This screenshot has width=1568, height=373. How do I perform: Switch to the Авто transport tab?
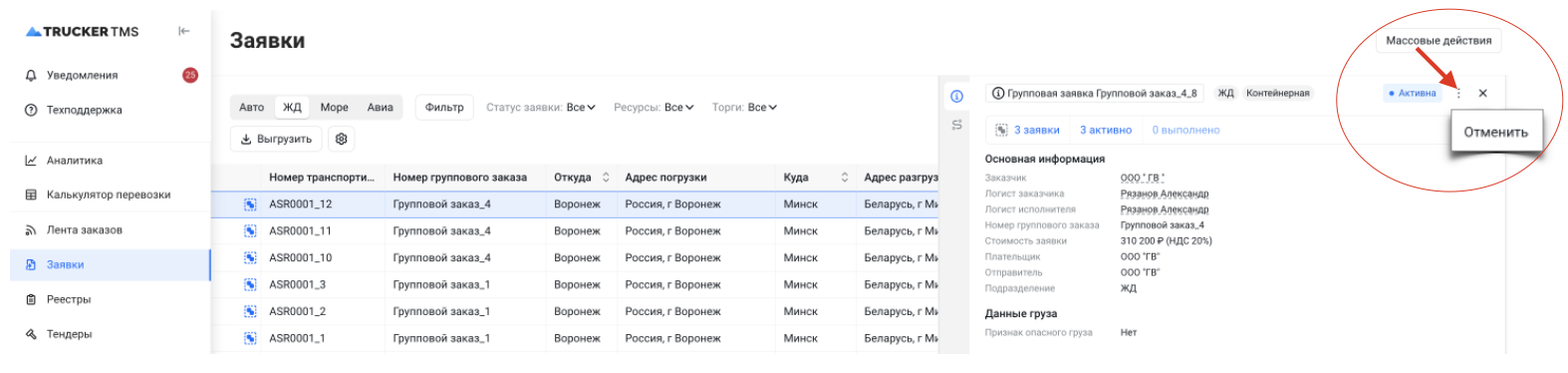click(252, 108)
